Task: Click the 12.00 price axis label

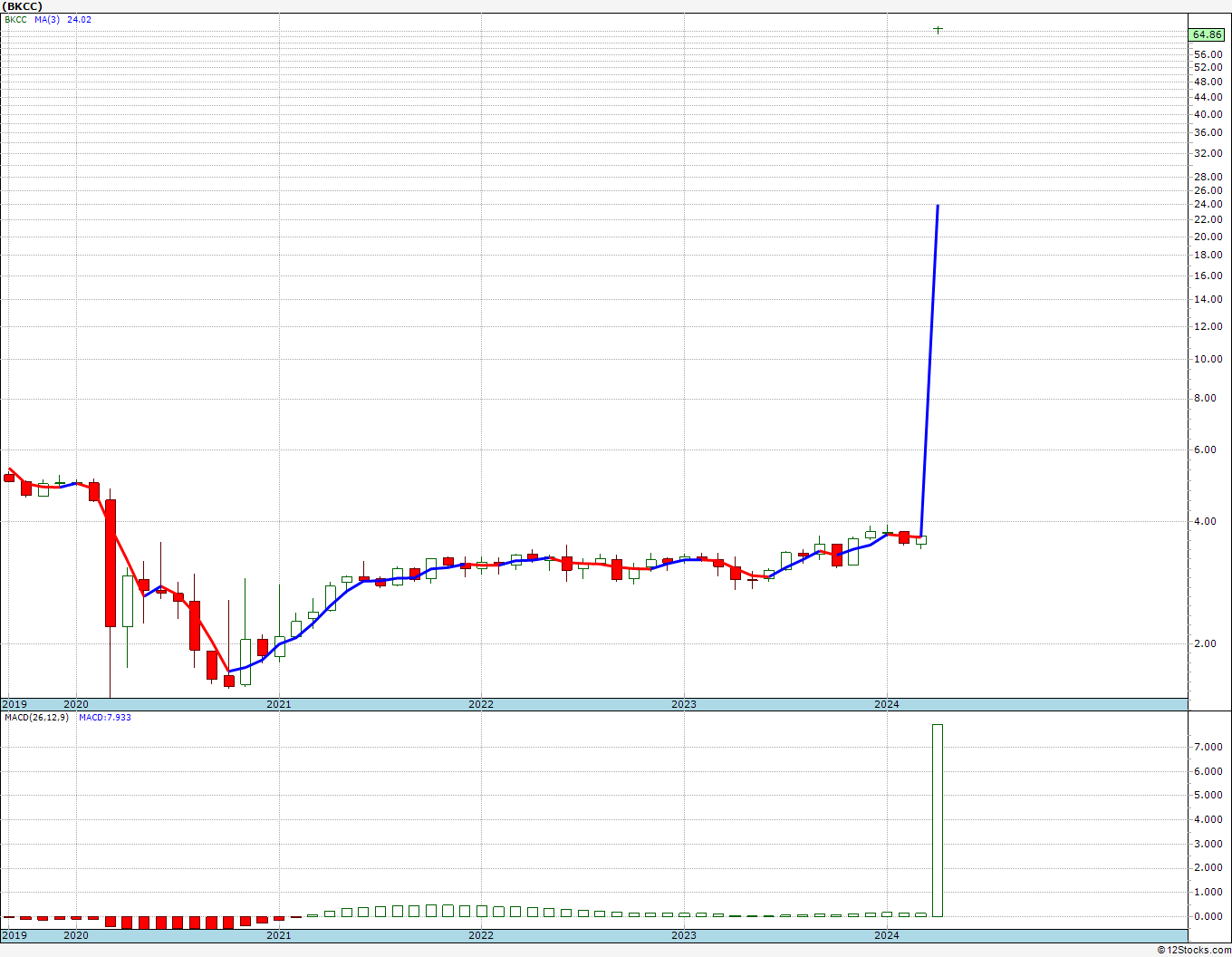Action: [x=1208, y=326]
